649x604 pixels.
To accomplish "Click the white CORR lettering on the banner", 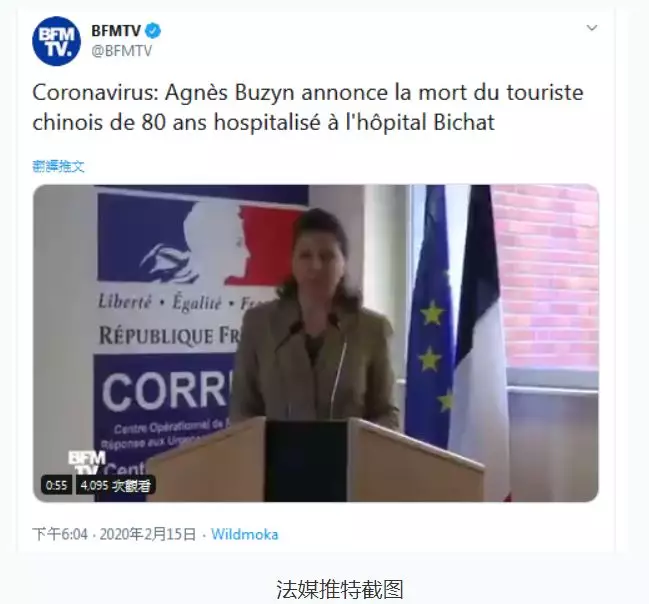I will (166, 391).
